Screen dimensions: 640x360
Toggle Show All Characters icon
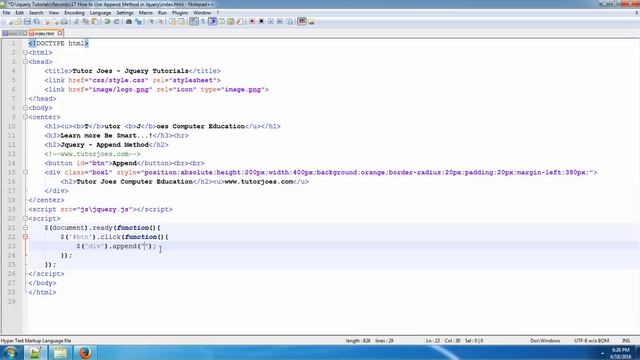tap(202, 22)
